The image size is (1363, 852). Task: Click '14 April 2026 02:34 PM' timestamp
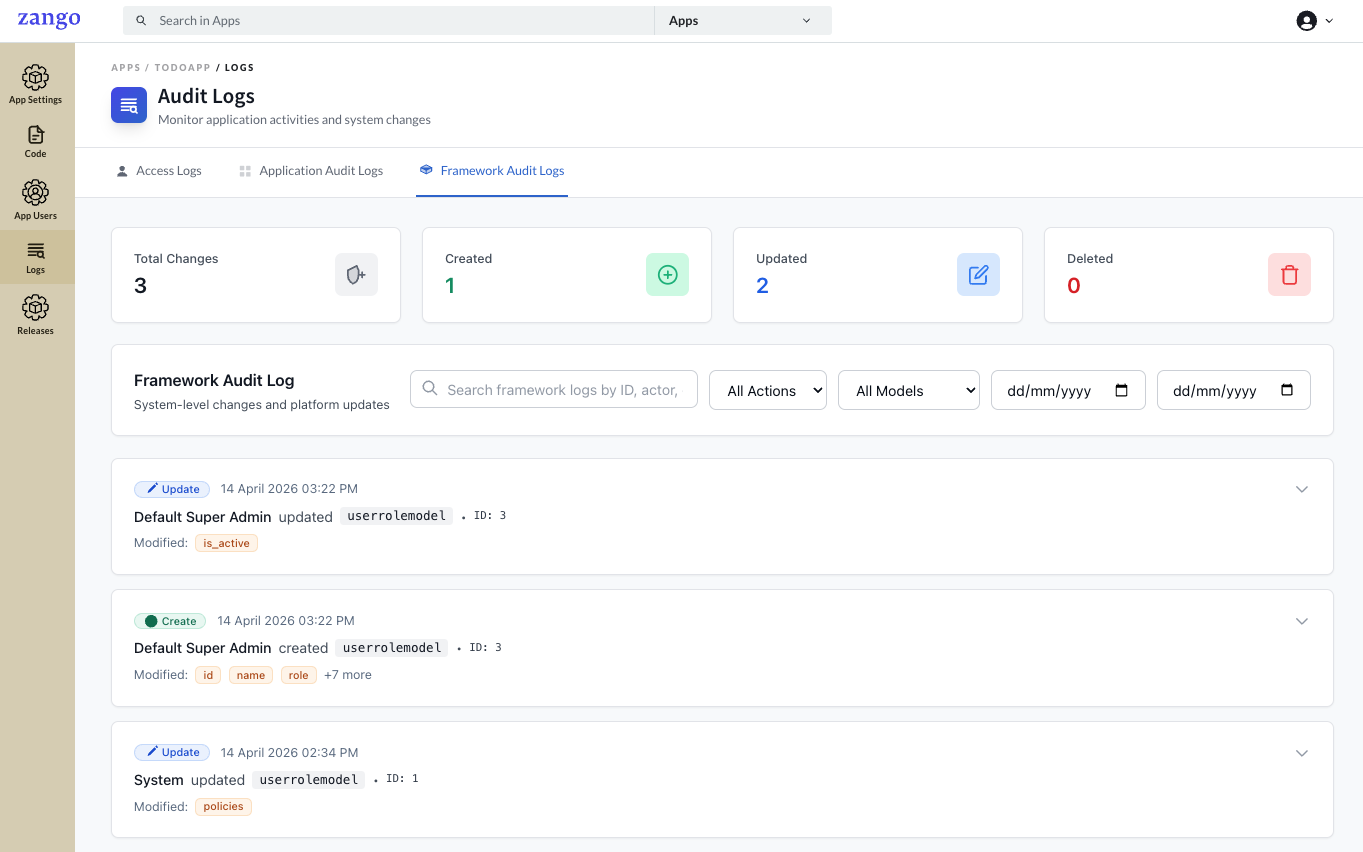[289, 753]
